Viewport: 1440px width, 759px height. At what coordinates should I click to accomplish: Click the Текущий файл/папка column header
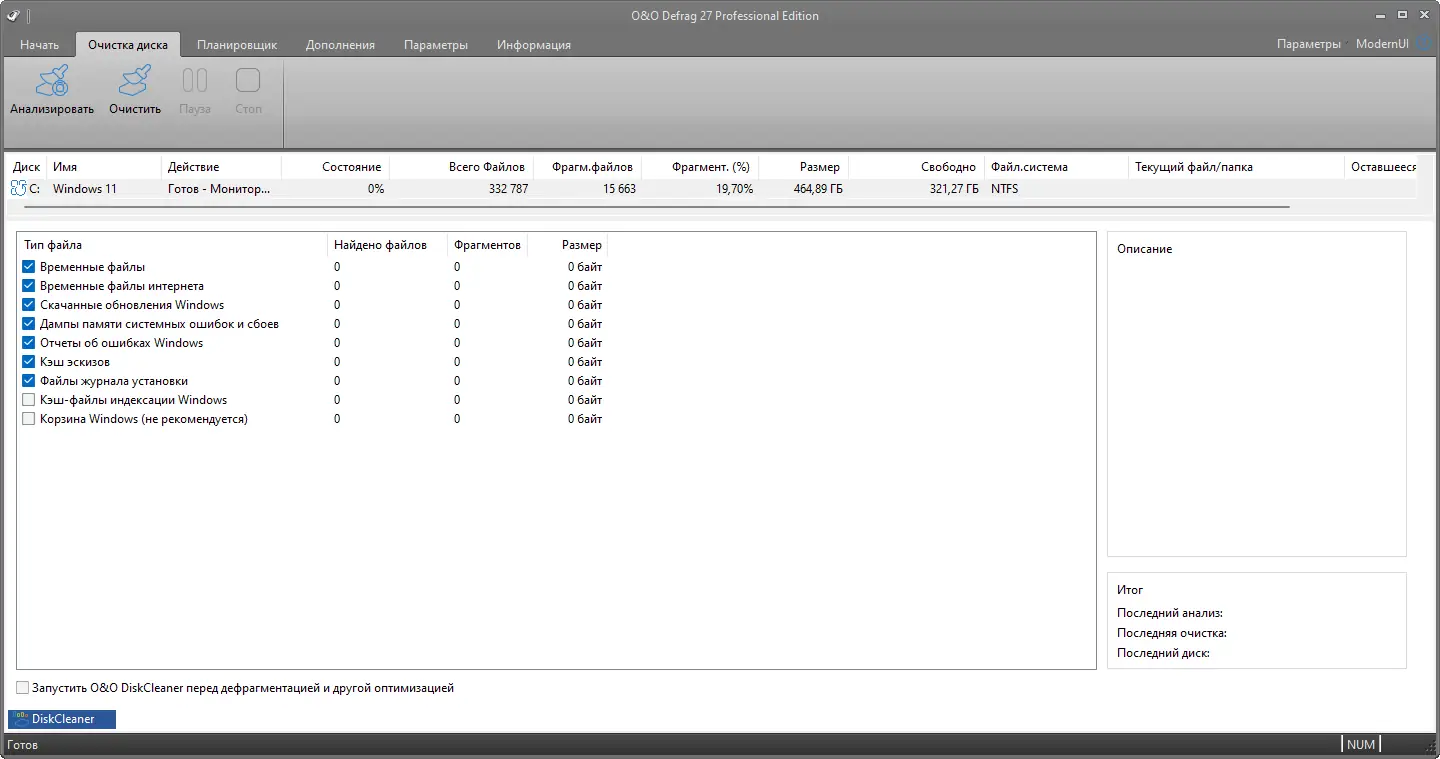click(1236, 167)
